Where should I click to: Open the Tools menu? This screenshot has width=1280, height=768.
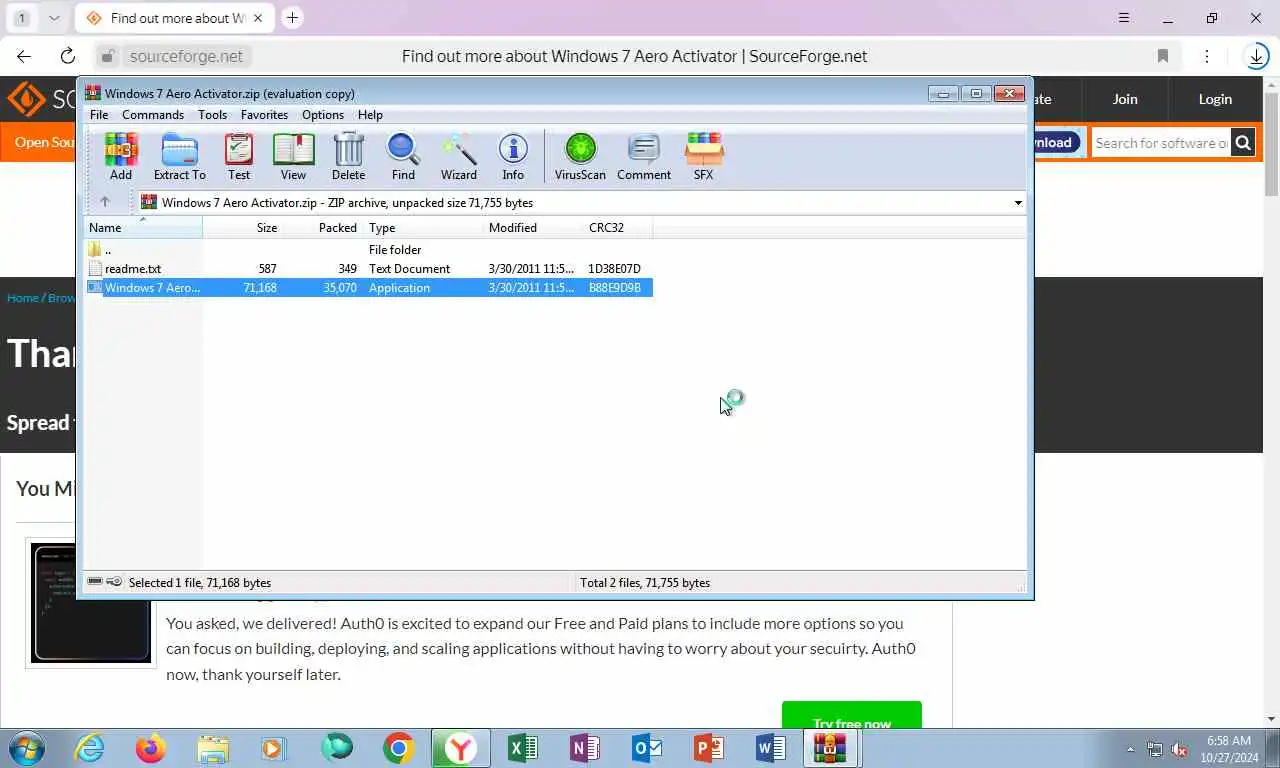tap(212, 115)
